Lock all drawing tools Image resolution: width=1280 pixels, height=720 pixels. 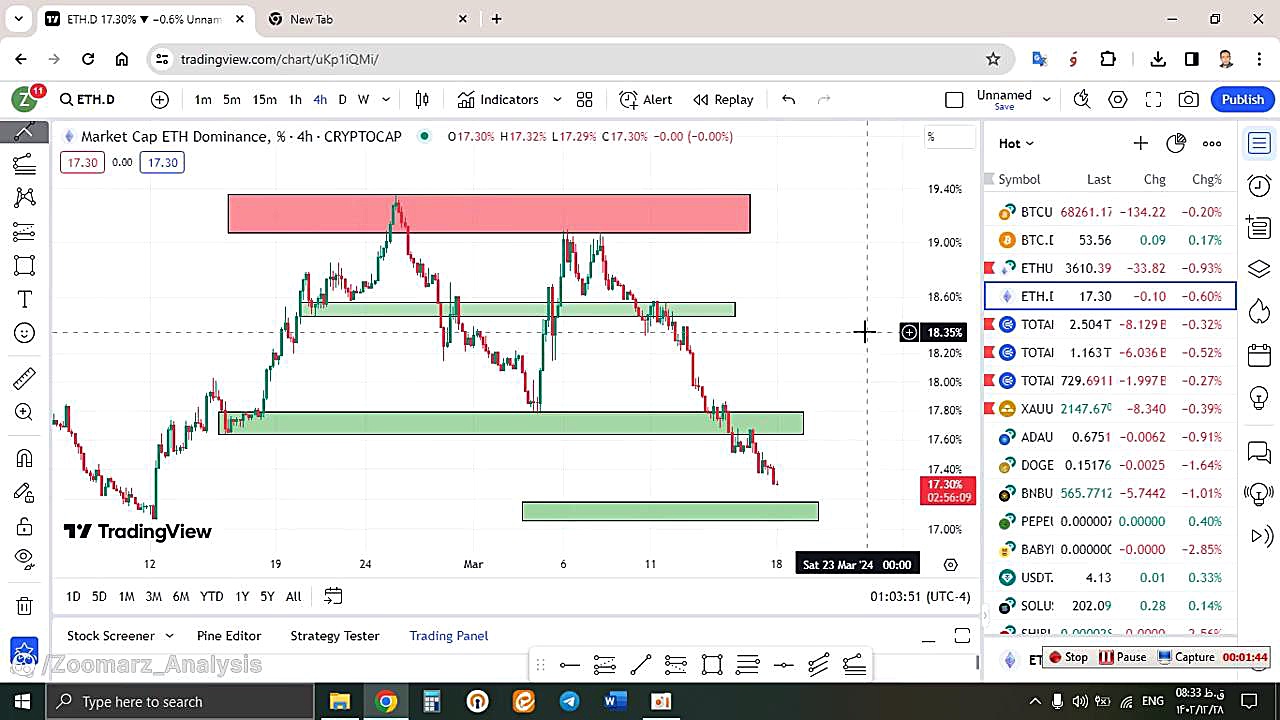[24, 526]
